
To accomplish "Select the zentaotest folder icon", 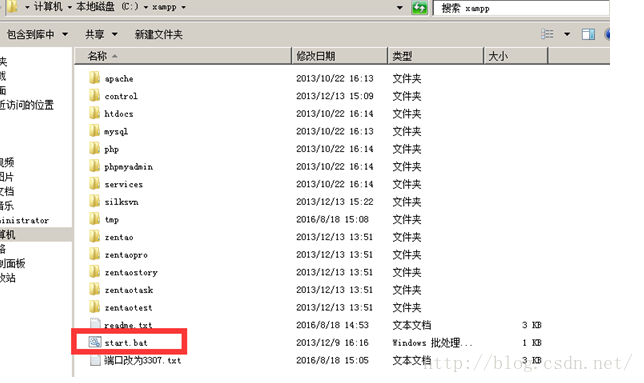I will 94,307.
